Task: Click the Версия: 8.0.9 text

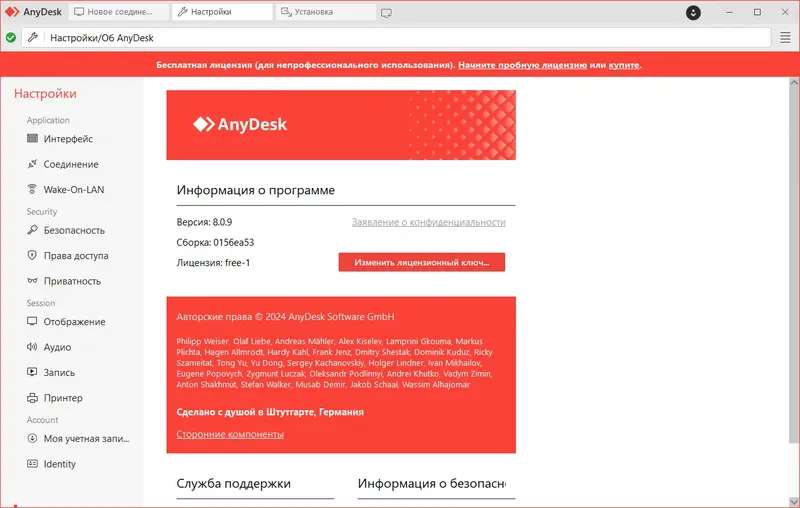Action: coord(204,222)
